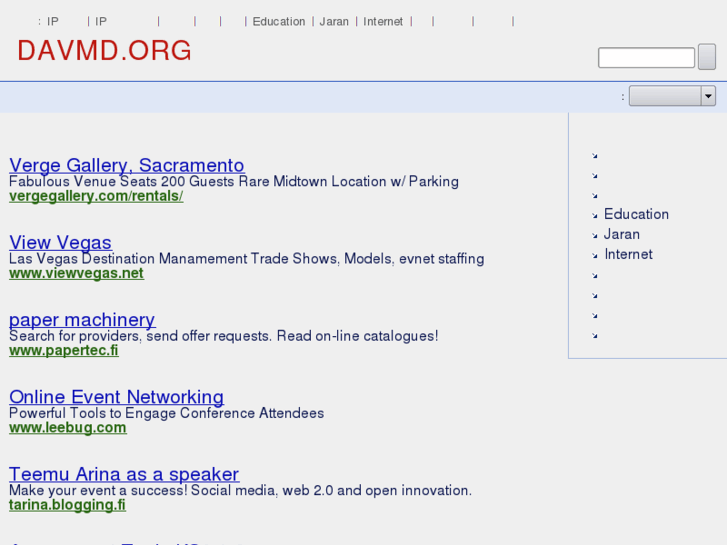Click 'Powerful Tools to Engage Conference Attendees' text
The width and height of the screenshot is (727, 545).
click(x=166, y=413)
